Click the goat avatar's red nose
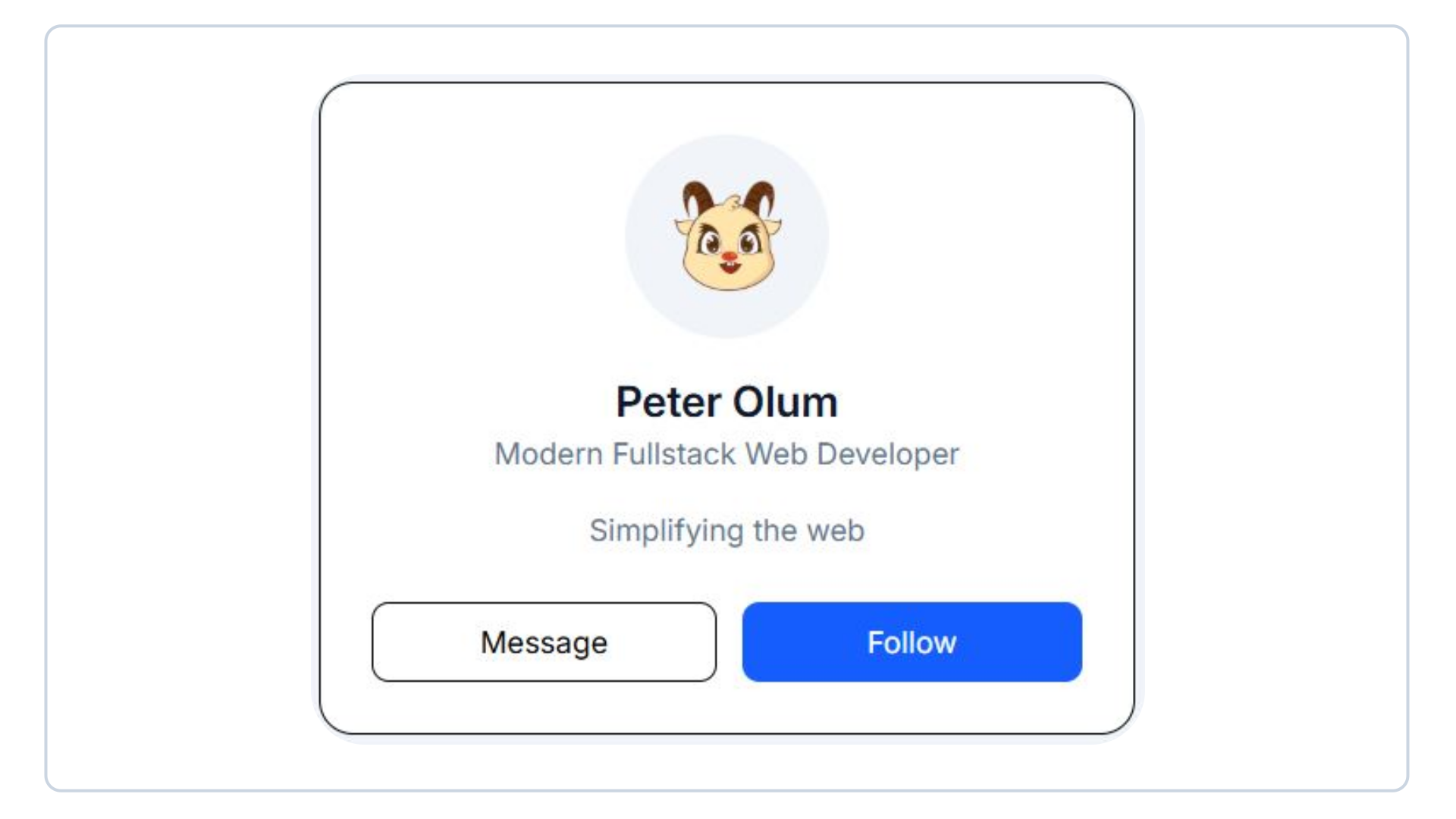 [x=729, y=258]
